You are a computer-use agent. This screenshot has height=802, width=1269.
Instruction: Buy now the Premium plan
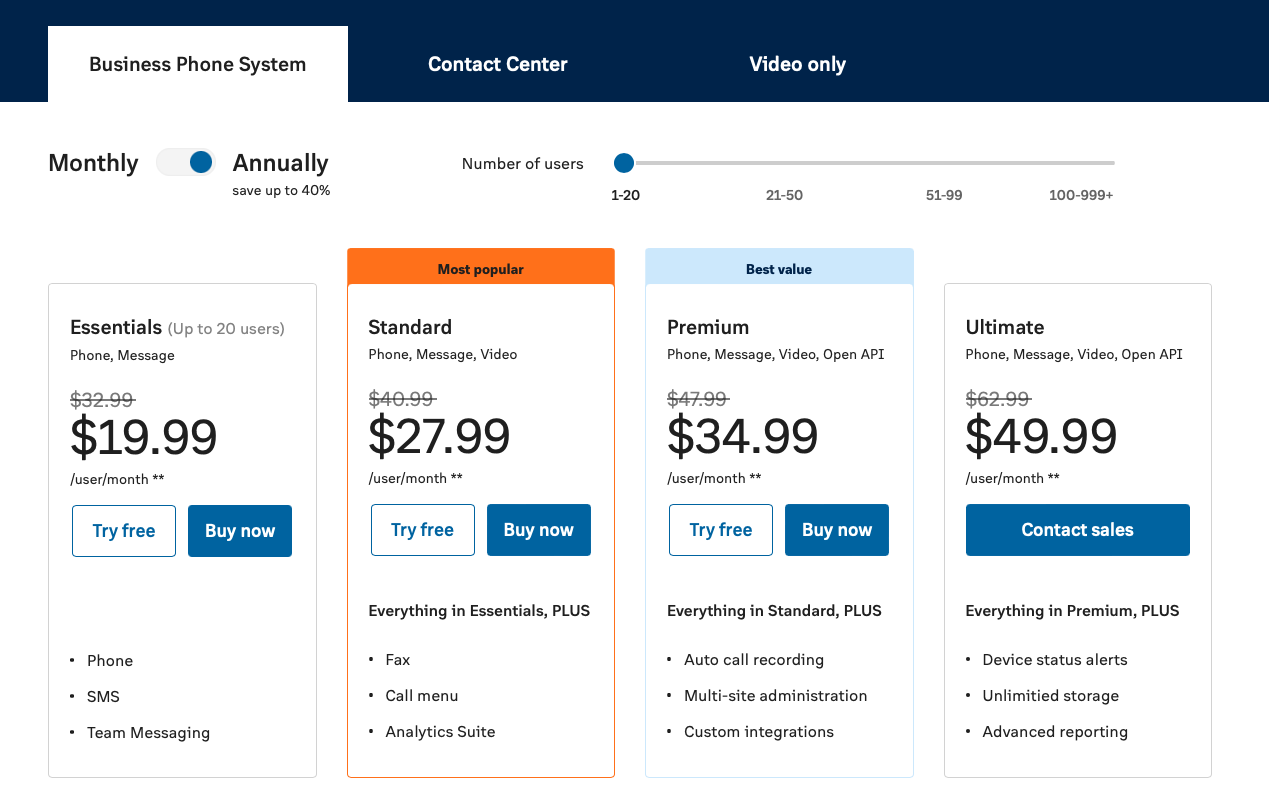click(836, 530)
